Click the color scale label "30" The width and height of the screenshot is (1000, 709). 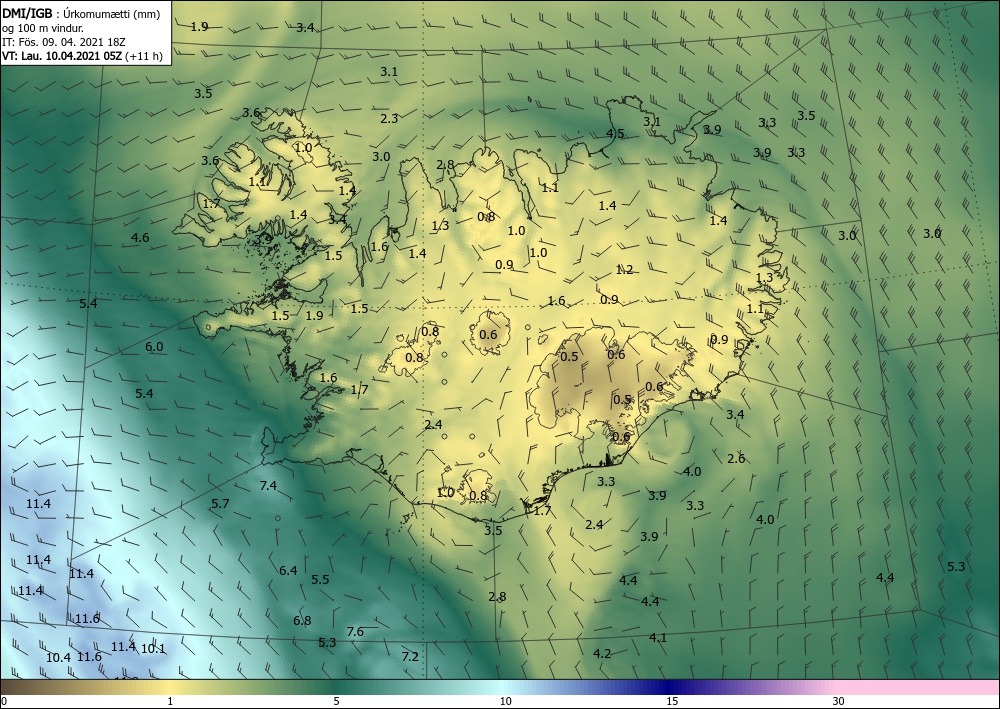point(839,701)
